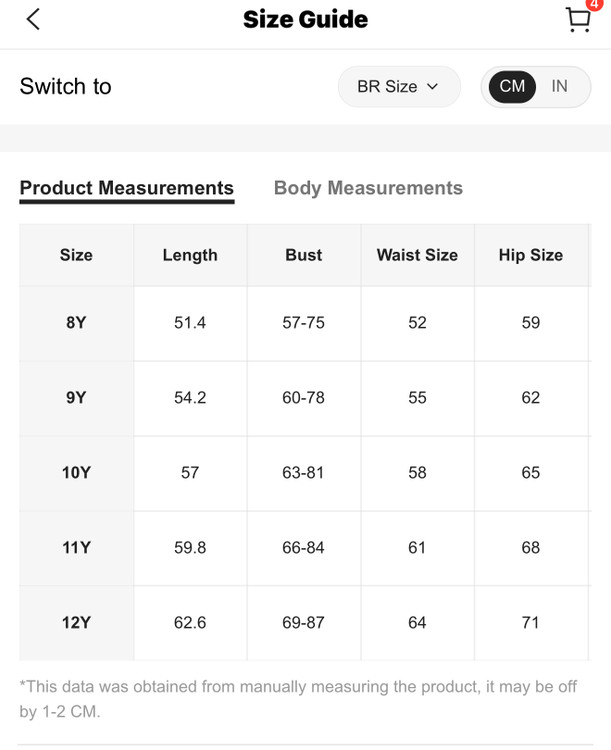Image resolution: width=611 pixels, height=750 pixels.
Task: Select the Product Measurements tab
Action: pos(126,188)
